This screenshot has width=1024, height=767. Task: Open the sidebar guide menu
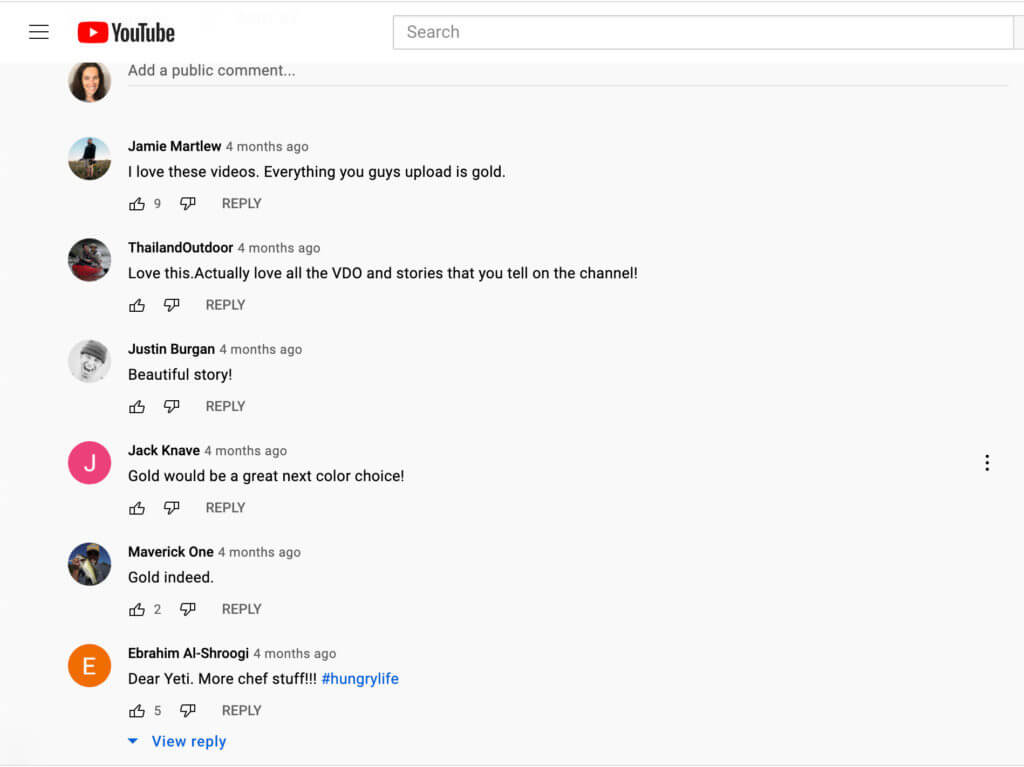(38, 31)
